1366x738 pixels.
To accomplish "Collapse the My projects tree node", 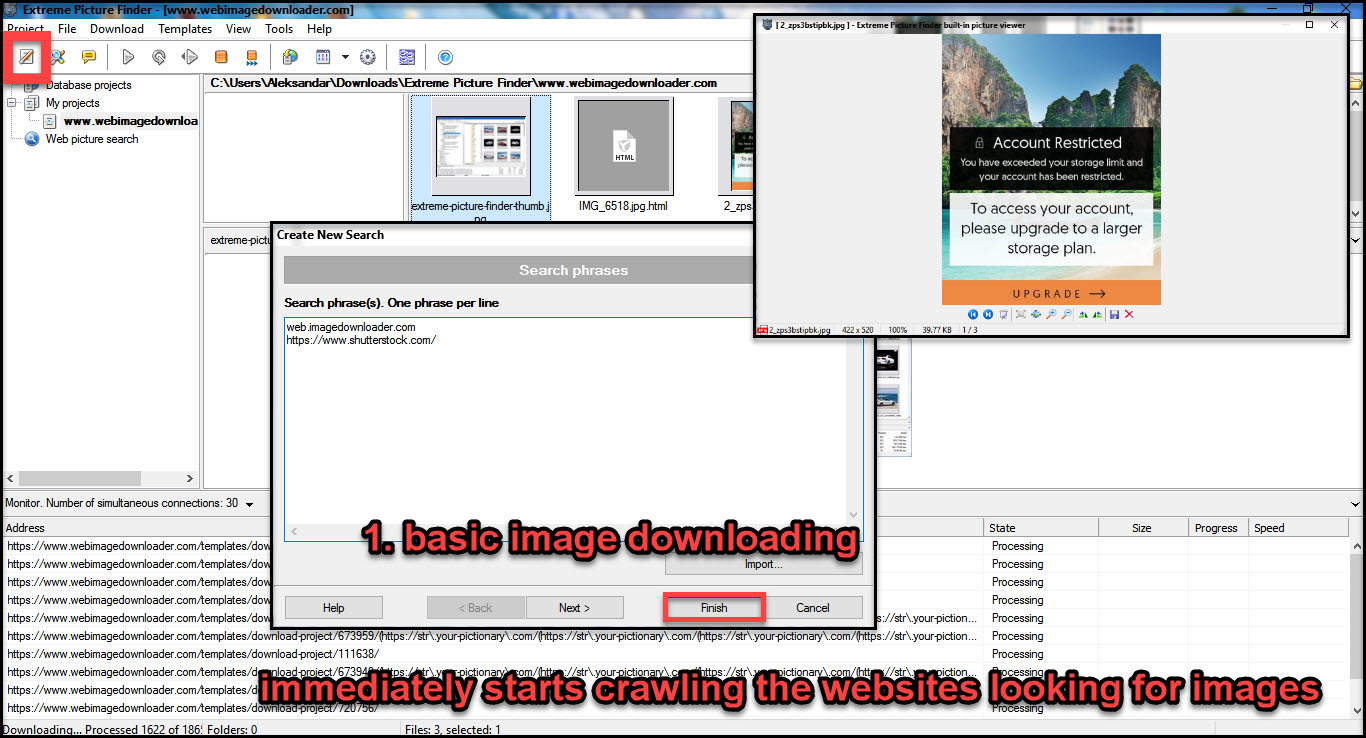I will pyautogui.click(x=12, y=103).
